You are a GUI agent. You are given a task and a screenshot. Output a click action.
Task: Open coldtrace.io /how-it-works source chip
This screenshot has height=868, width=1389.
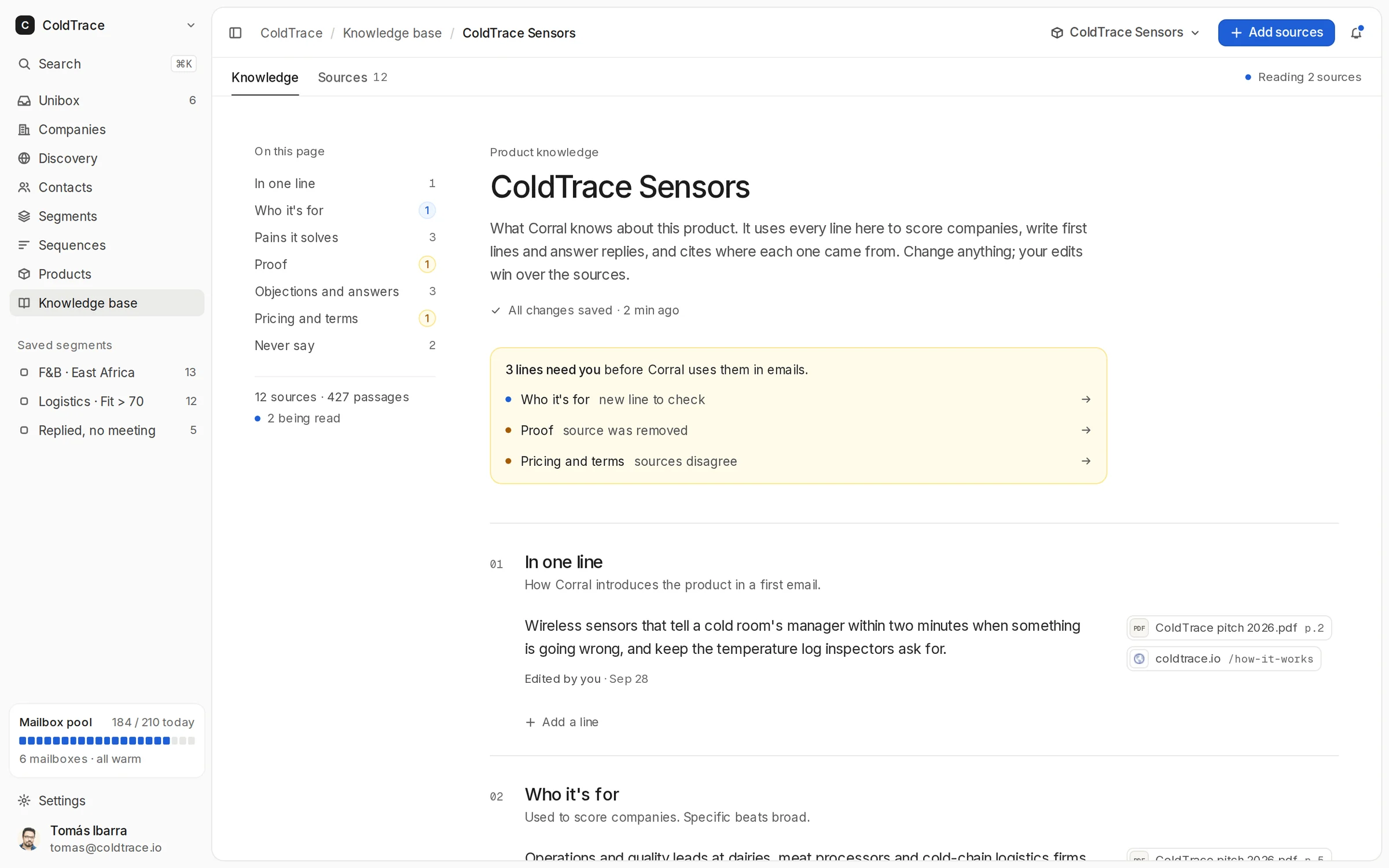(1223, 659)
